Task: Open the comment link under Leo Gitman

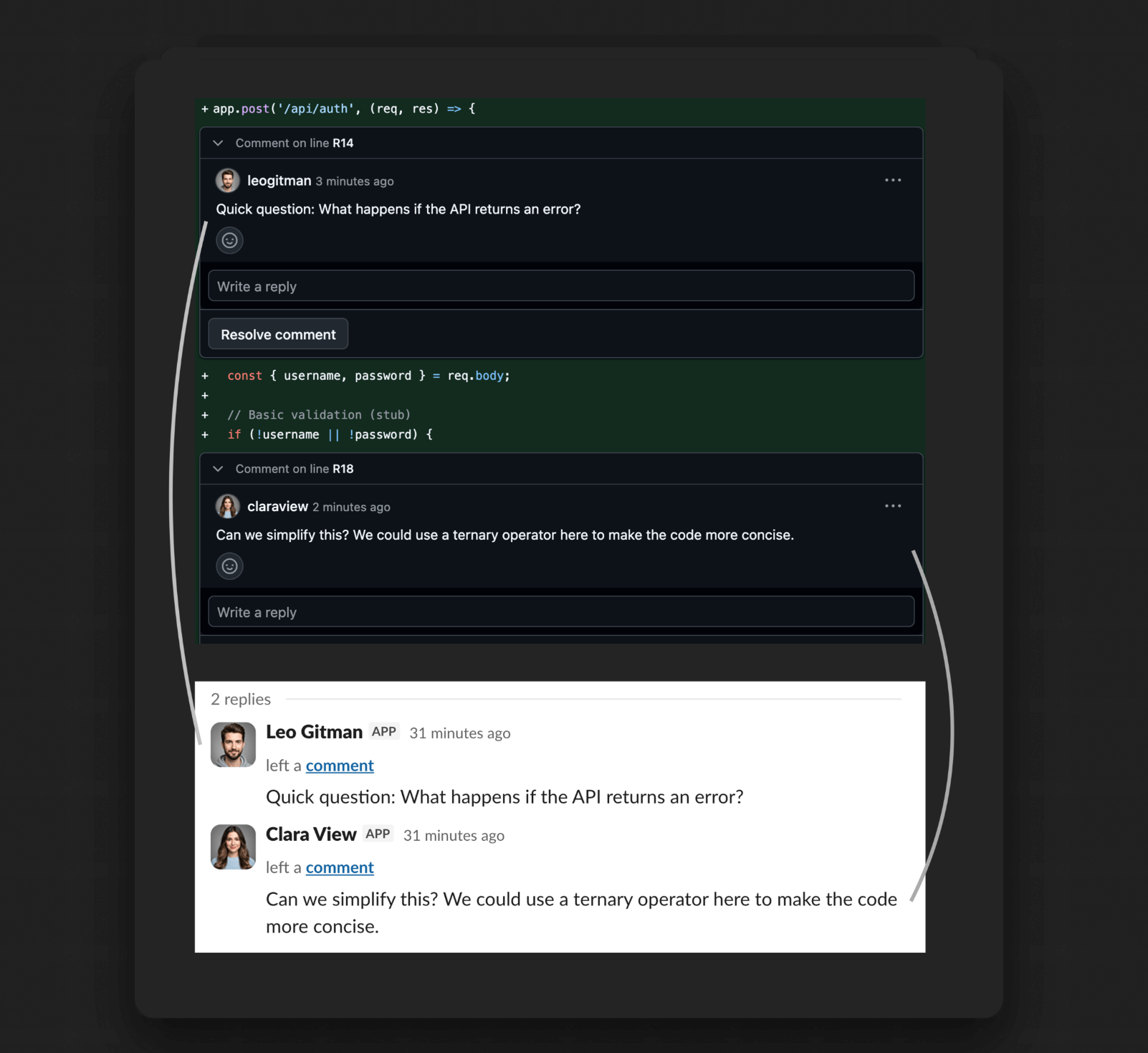Action: (x=340, y=766)
